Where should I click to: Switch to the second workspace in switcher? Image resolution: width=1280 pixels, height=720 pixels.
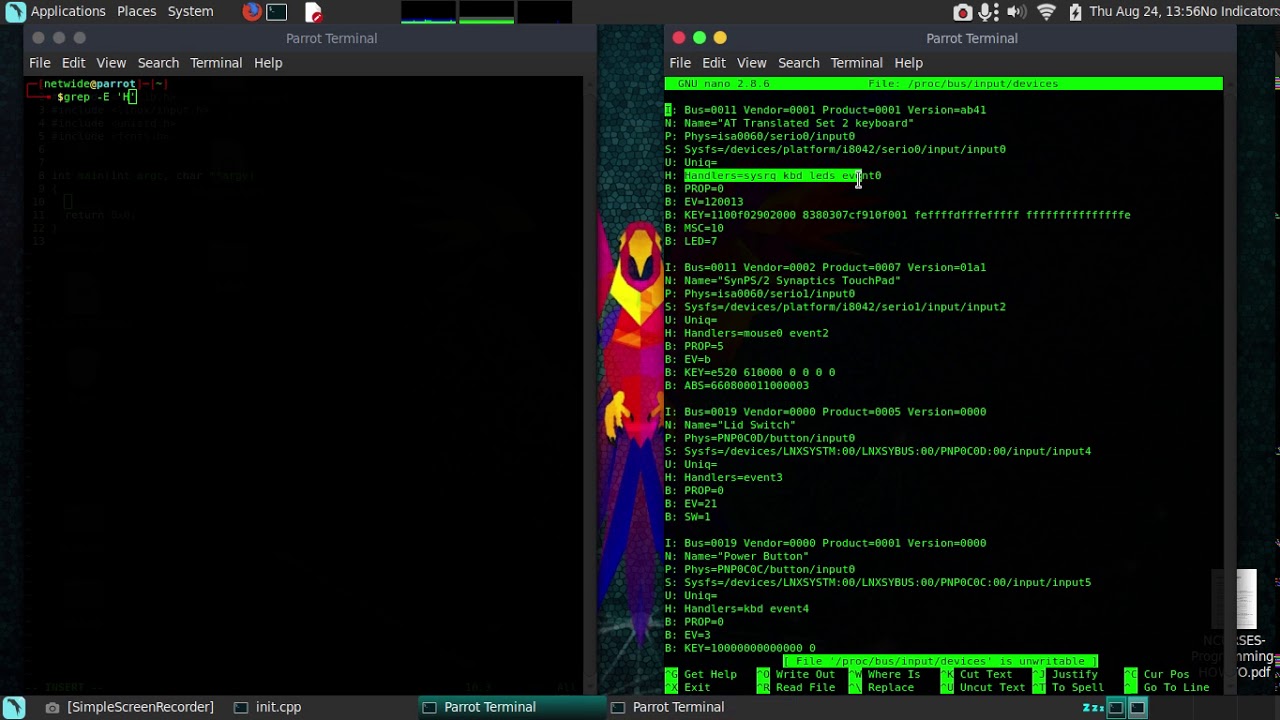tap(1137, 708)
